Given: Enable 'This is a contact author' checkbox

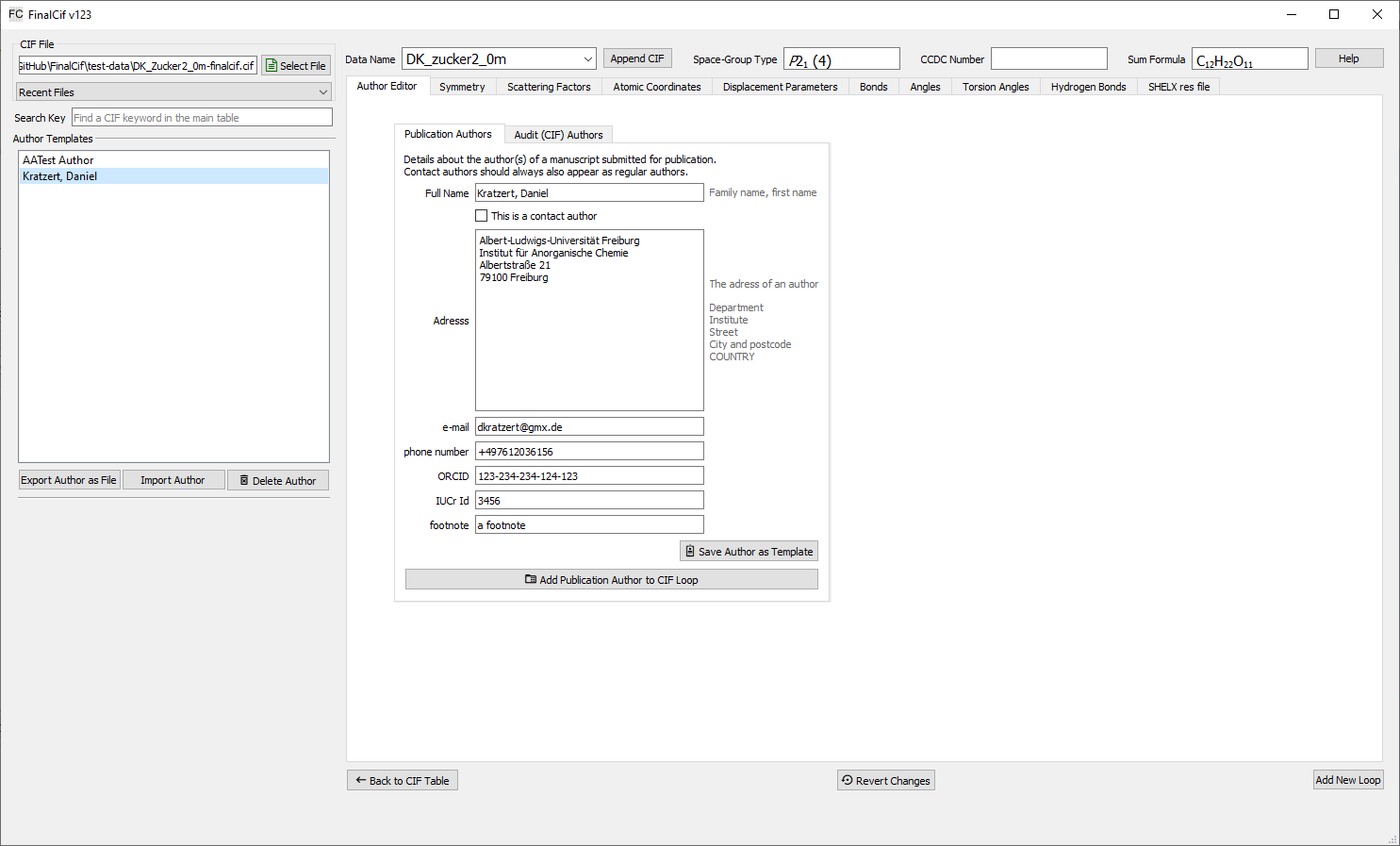Looking at the screenshot, I should click(x=482, y=216).
